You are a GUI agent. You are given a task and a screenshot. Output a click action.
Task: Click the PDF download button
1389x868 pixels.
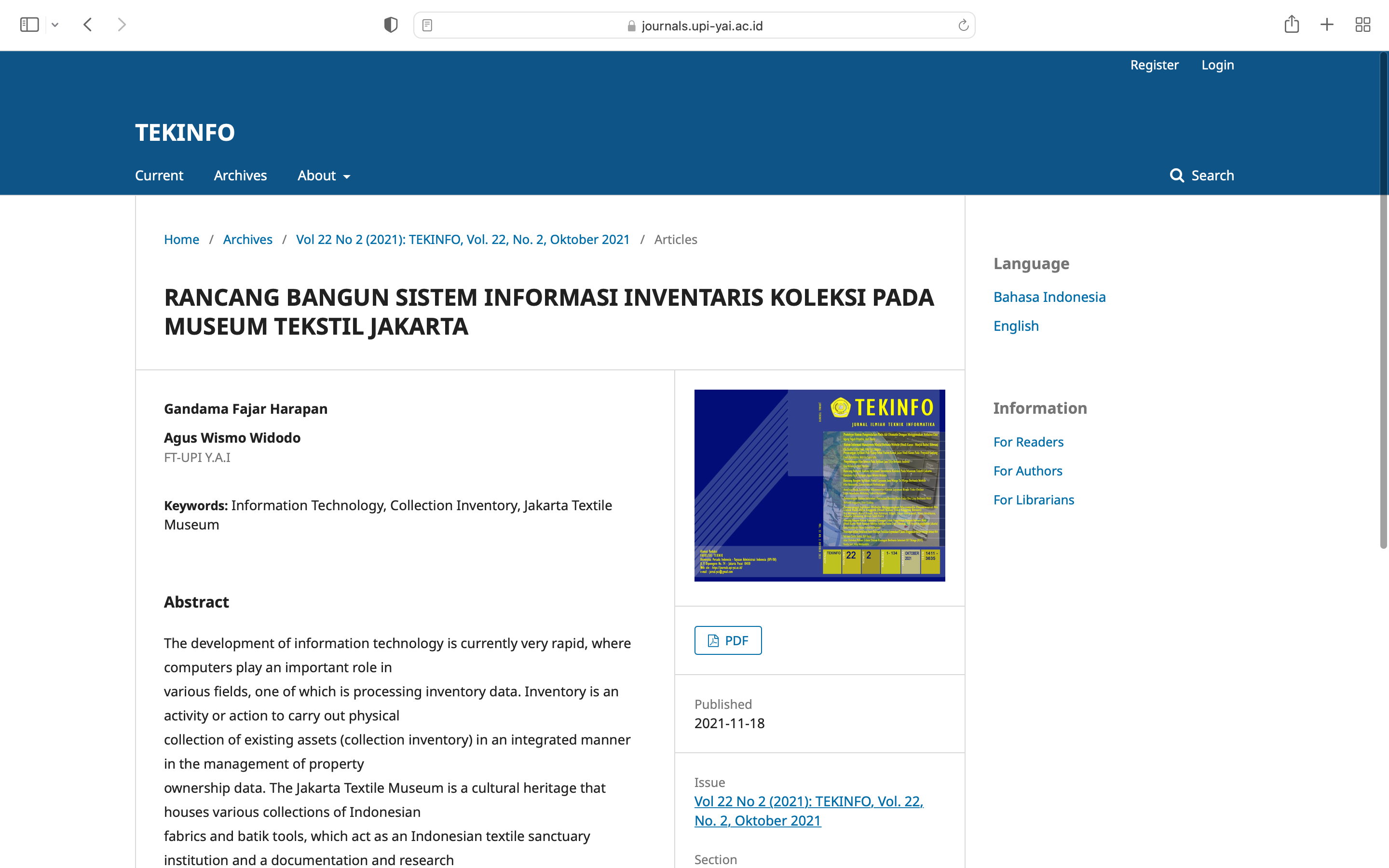pyautogui.click(x=728, y=640)
